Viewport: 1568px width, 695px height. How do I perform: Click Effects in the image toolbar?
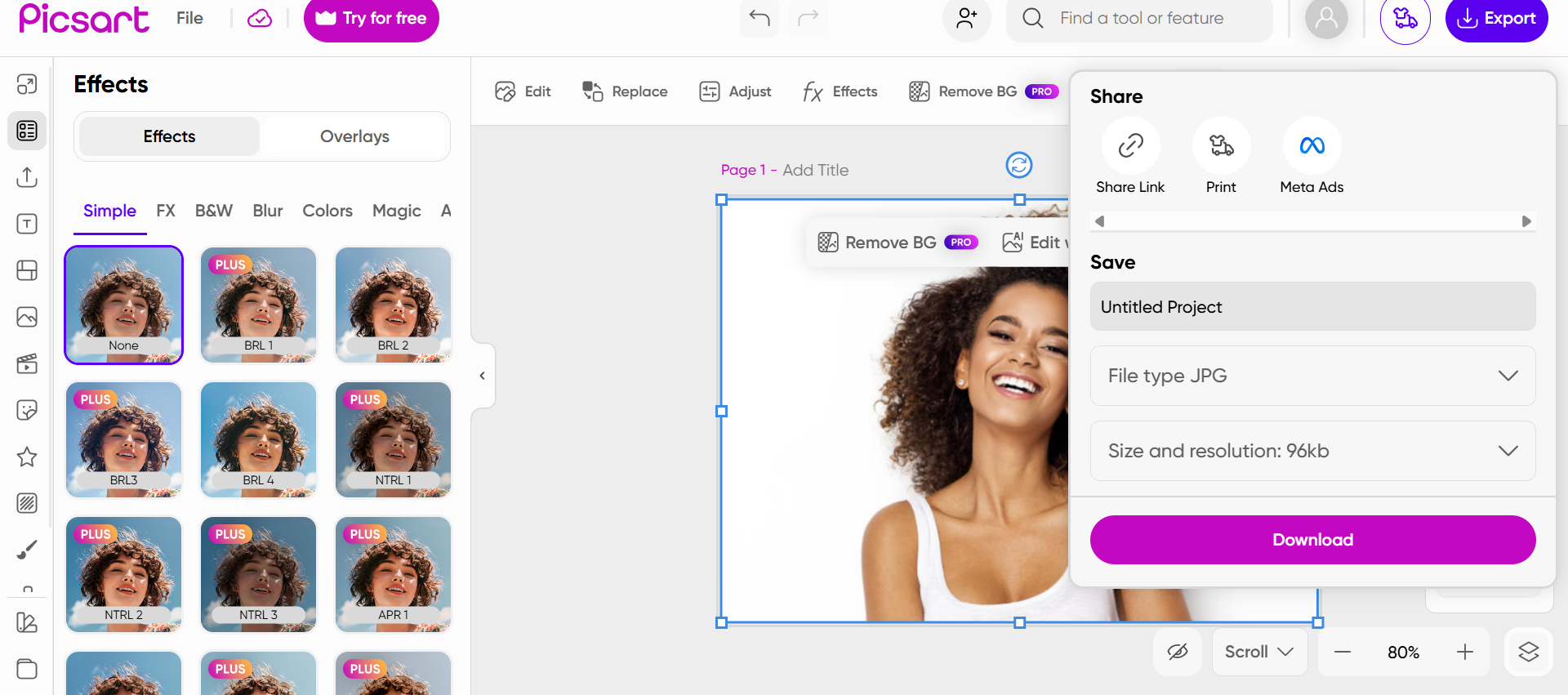coord(840,91)
